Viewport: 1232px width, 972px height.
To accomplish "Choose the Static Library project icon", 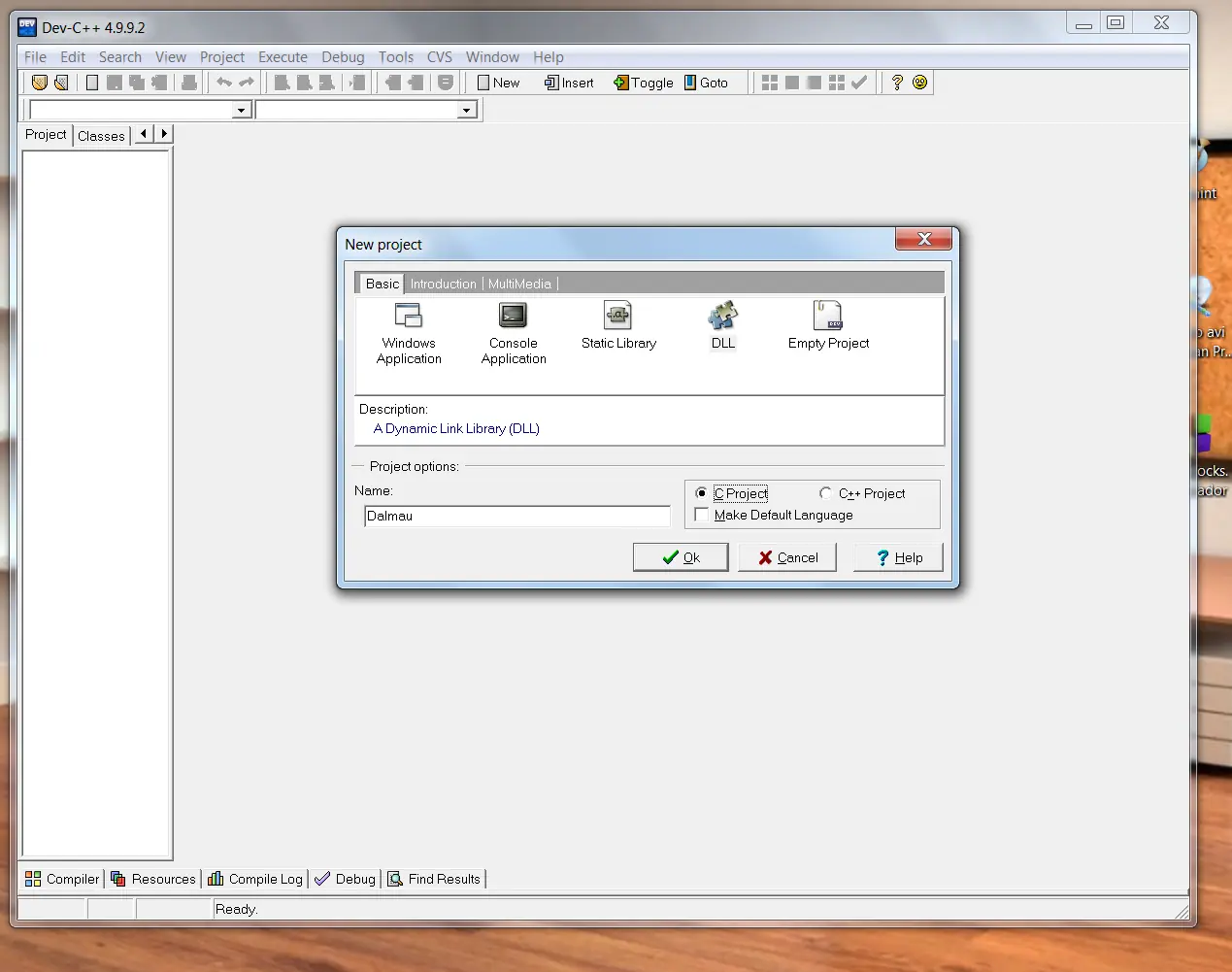I will point(618,326).
